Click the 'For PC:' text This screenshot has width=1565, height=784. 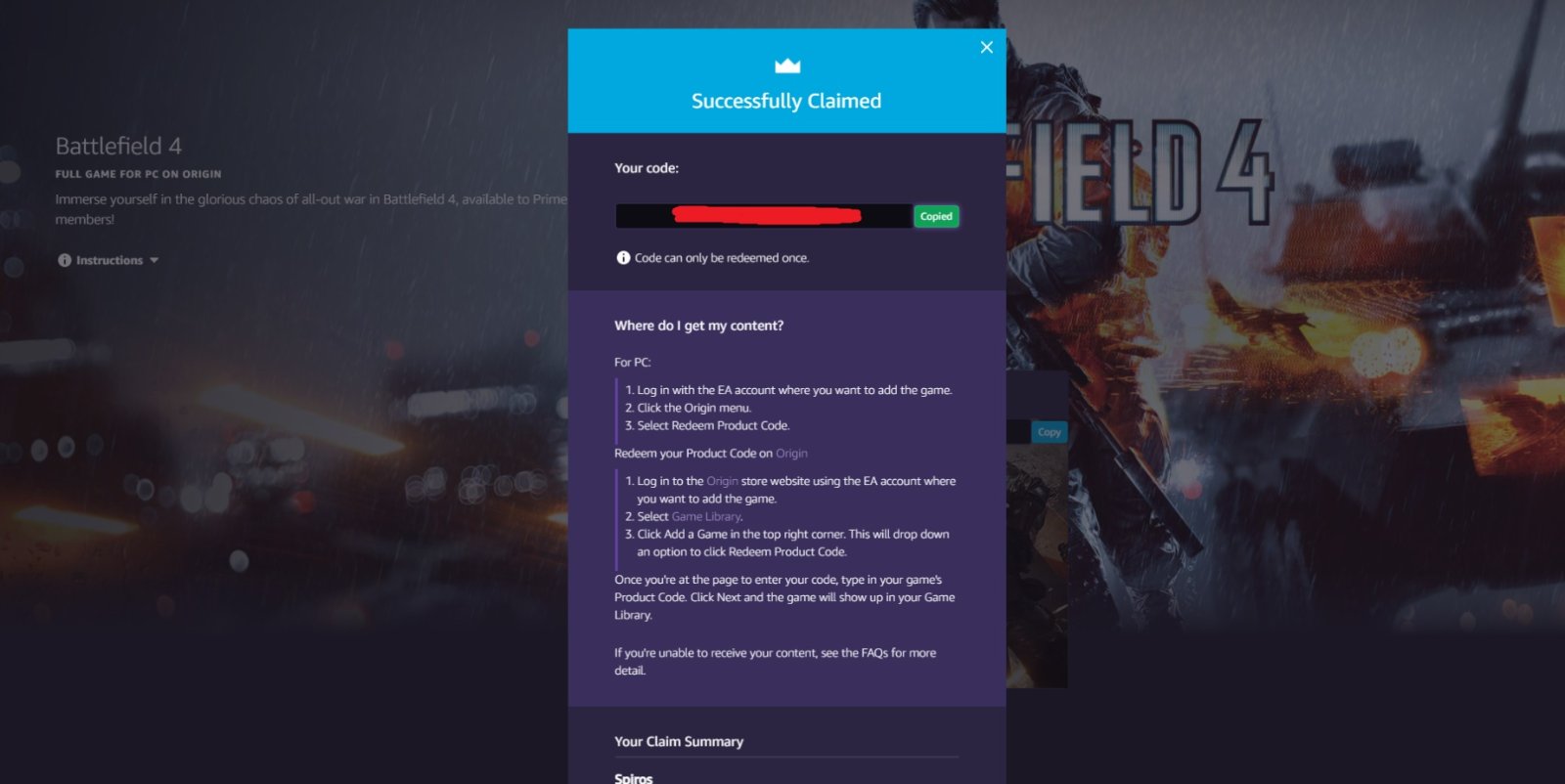(x=633, y=362)
